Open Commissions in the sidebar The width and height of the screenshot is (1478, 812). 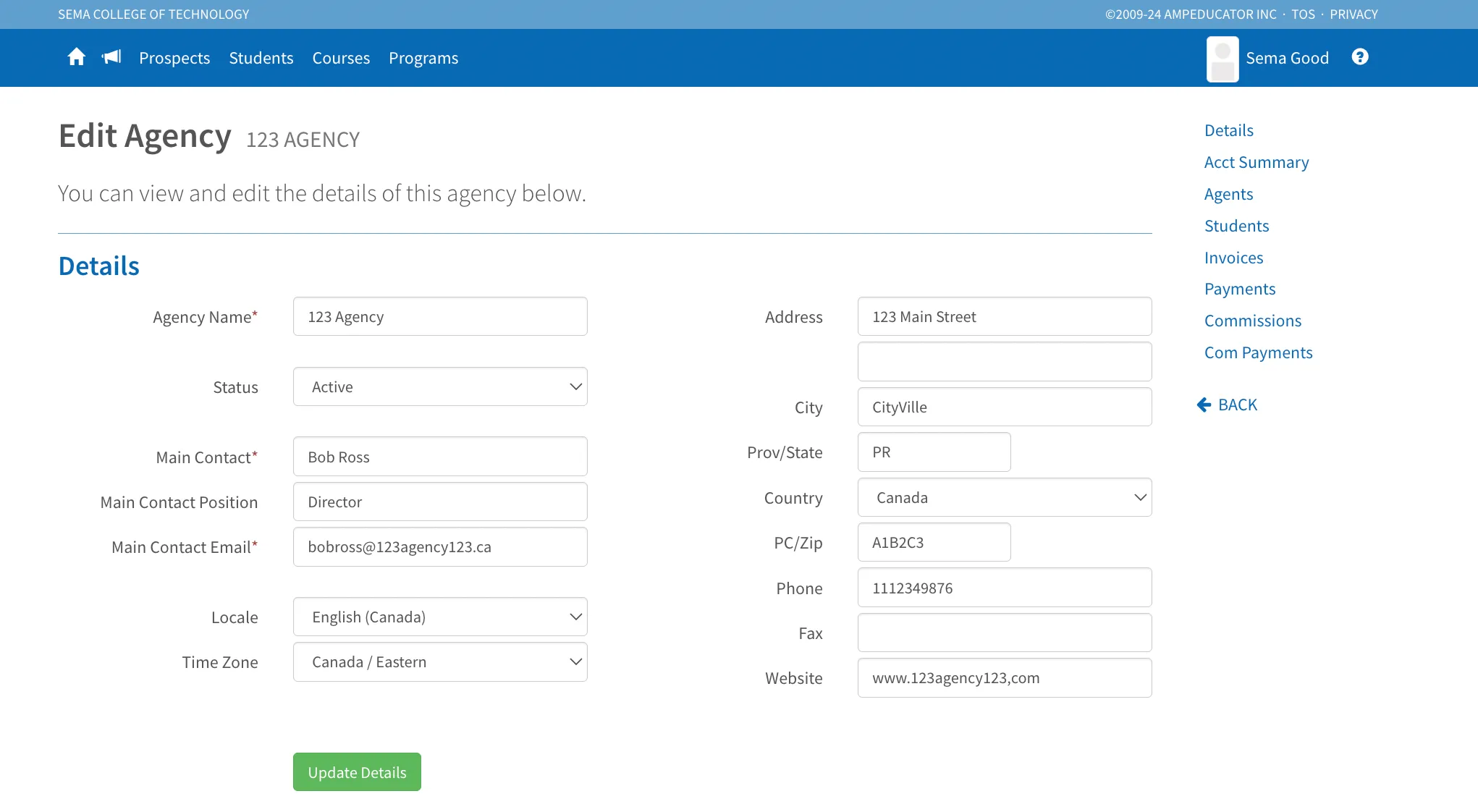click(x=1253, y=321)
